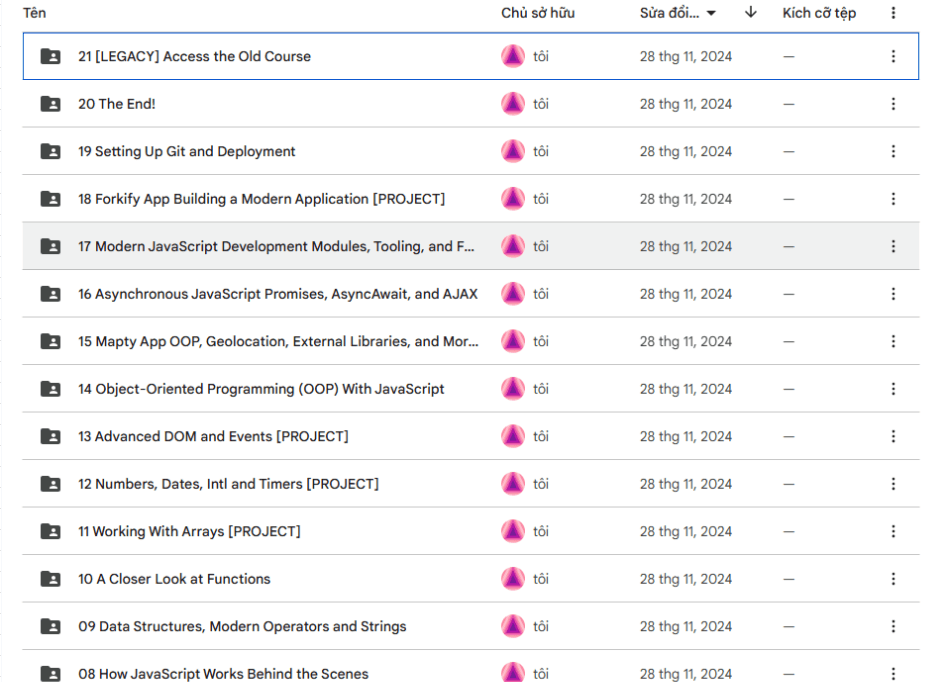Select 17 Modern JavaScript Development folder
Viewport: 929px width, 682px height.
click(x=276, y=247)
